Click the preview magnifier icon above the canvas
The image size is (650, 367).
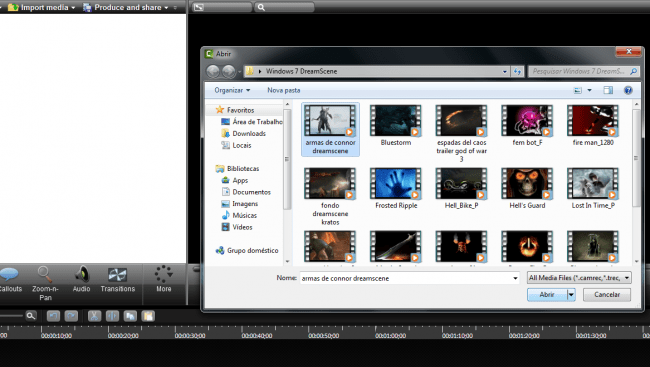[x=261, y=7]
